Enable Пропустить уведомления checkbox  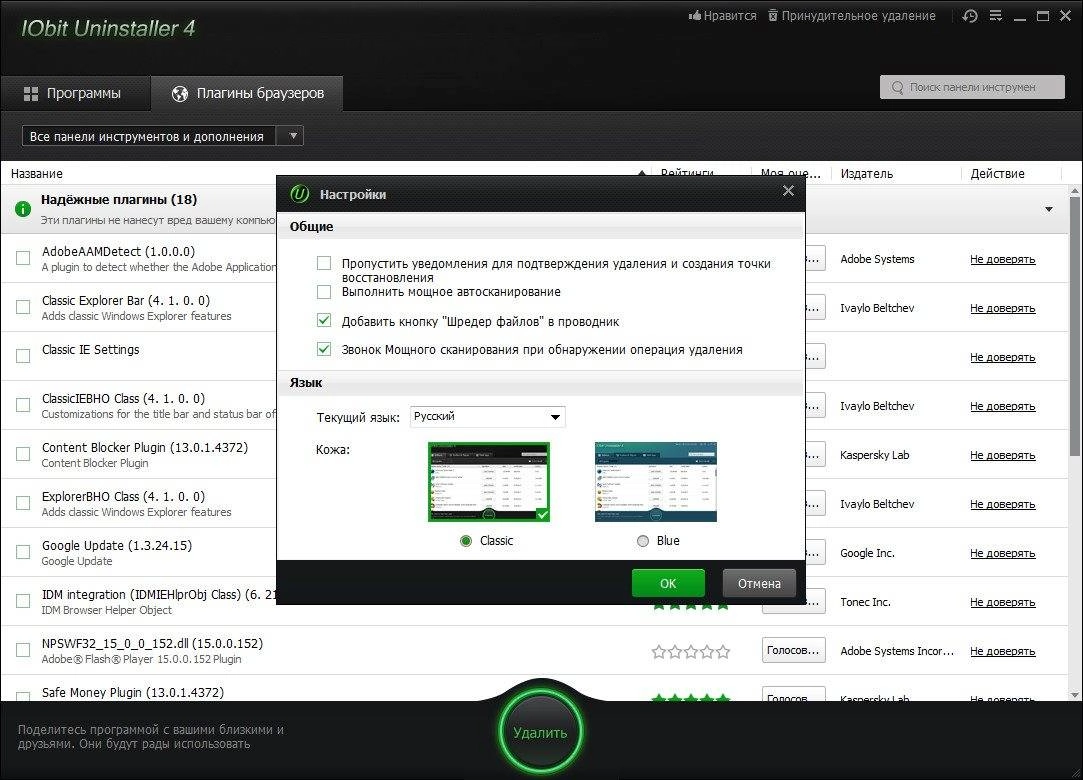tap(323, 263)
